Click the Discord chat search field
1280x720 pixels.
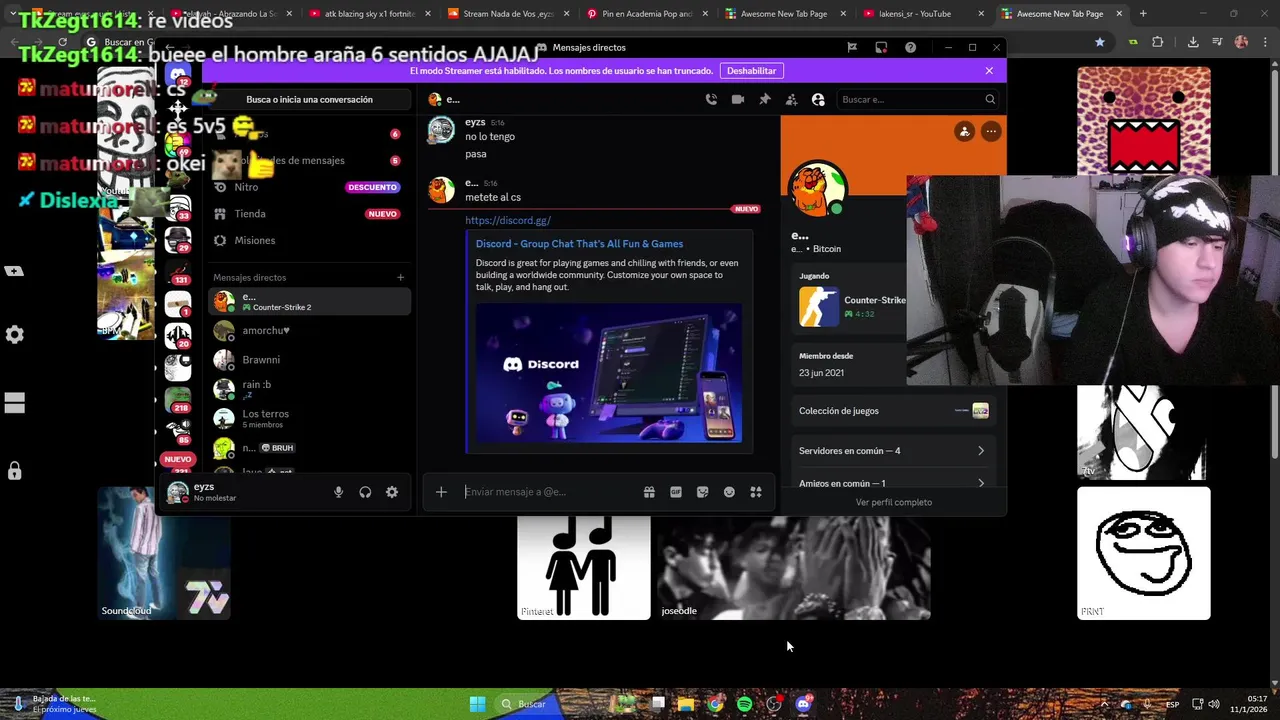pos(918,99)
